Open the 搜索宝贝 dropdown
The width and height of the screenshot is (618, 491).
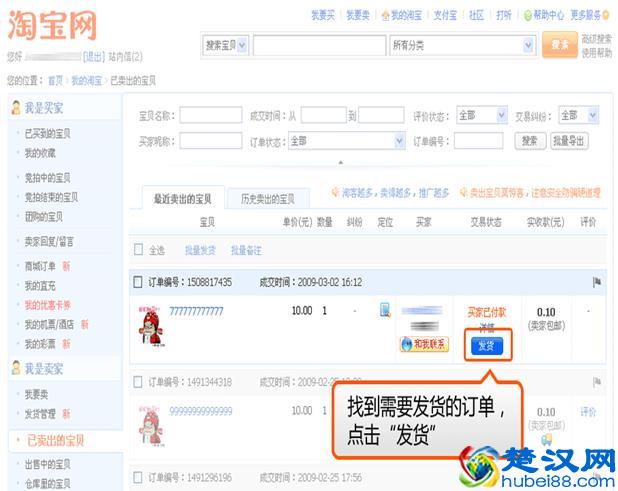pos(225,45)
